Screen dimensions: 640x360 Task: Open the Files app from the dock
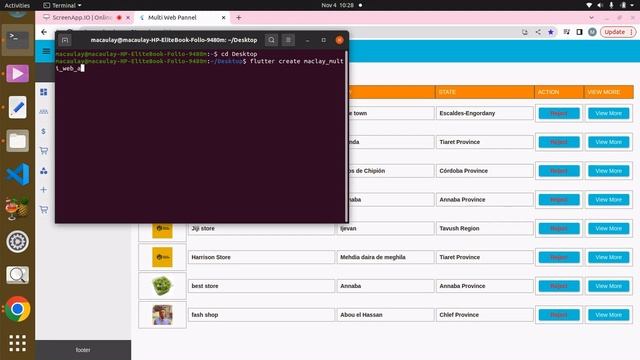(18, 141)
